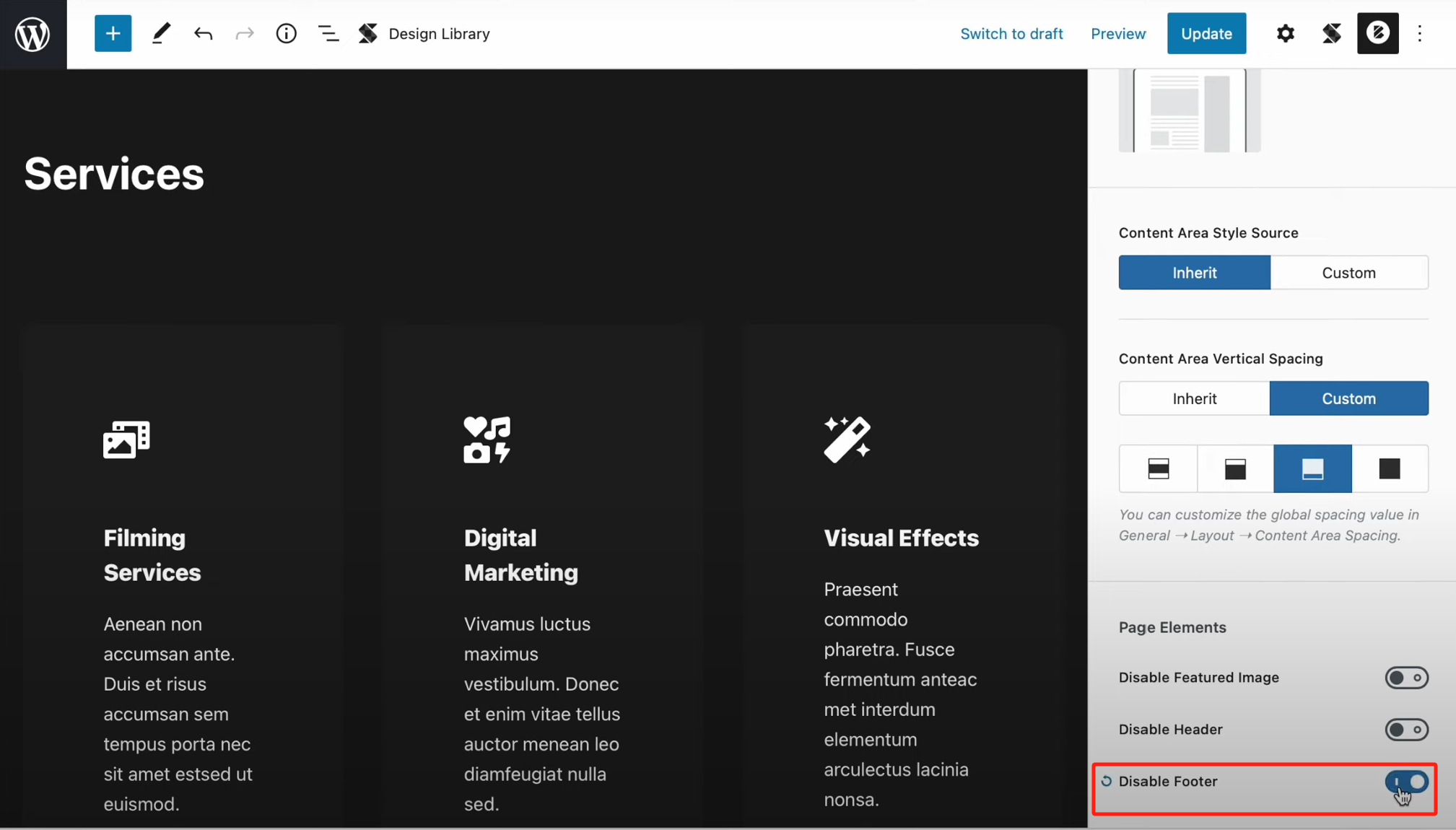Disable the Featured Image toggle
This screenshot has width=1456, height=830.
1405,678
